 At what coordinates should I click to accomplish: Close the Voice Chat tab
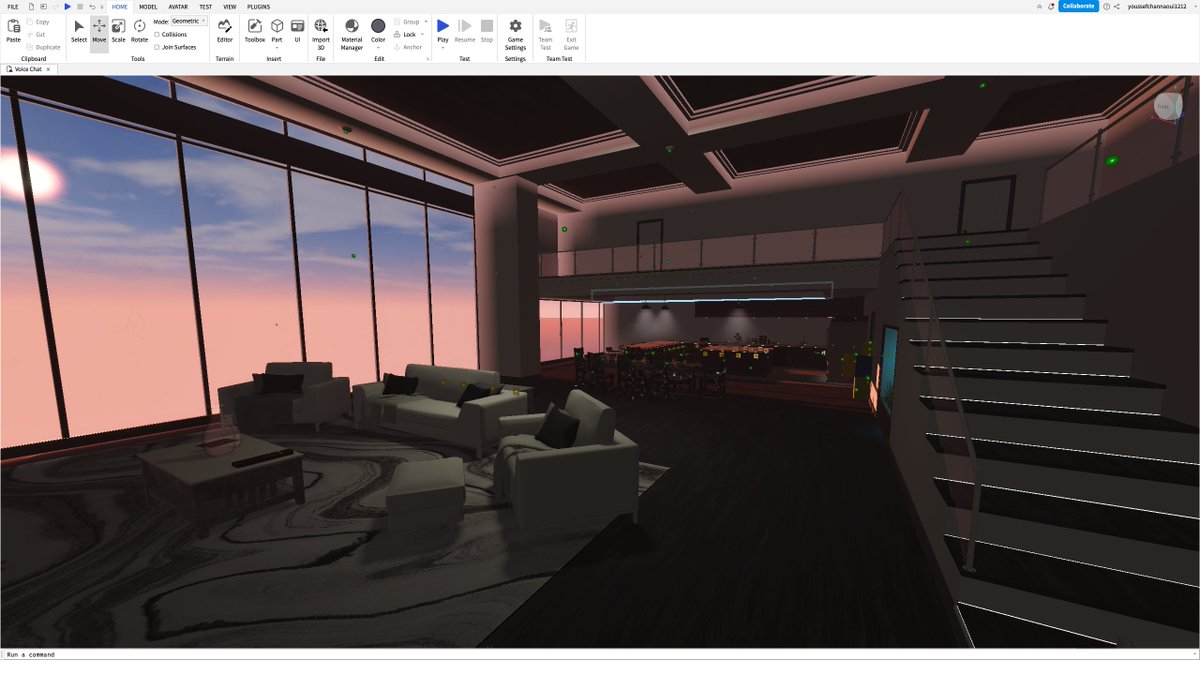pos(49,70)
